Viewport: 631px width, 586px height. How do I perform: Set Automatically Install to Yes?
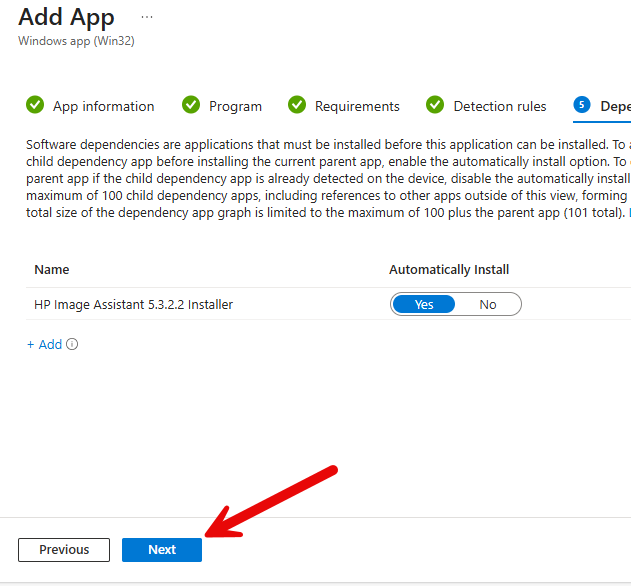click(x=424, y=304)
